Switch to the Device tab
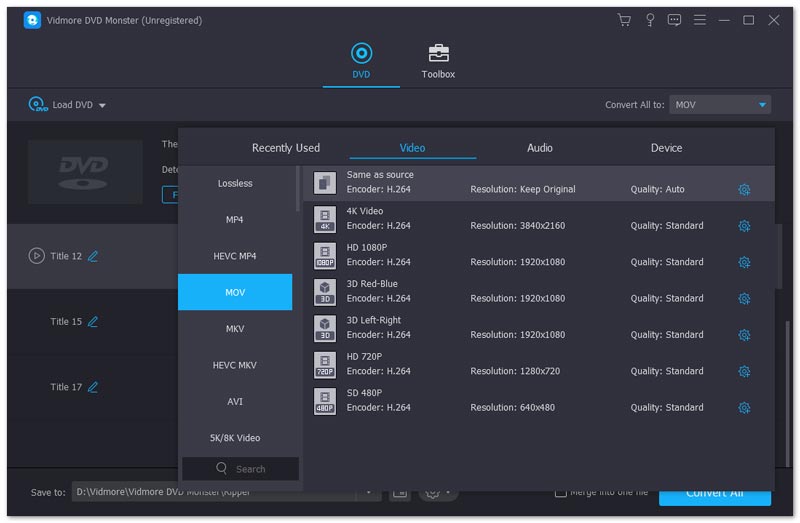 666,148
